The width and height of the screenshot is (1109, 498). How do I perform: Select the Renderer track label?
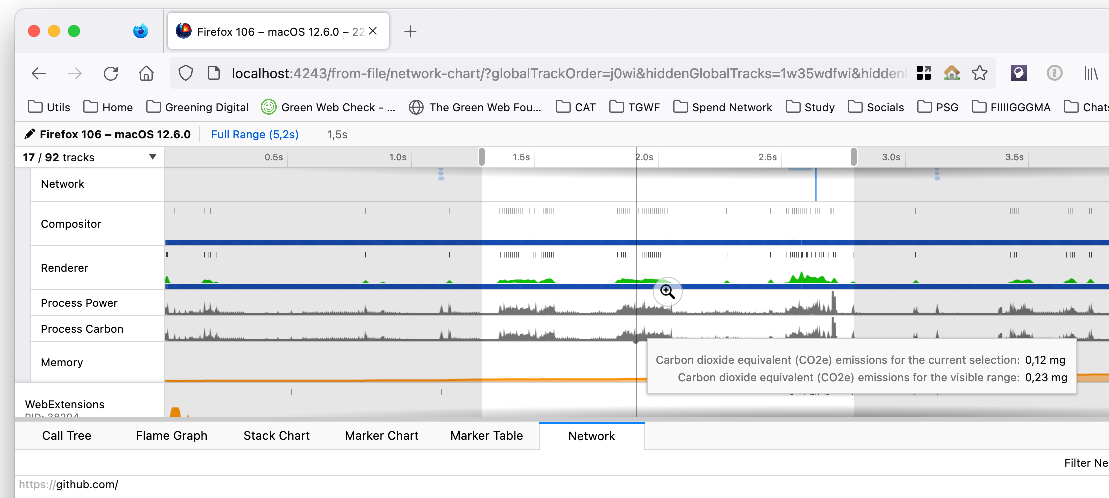[x=64, y=268]
